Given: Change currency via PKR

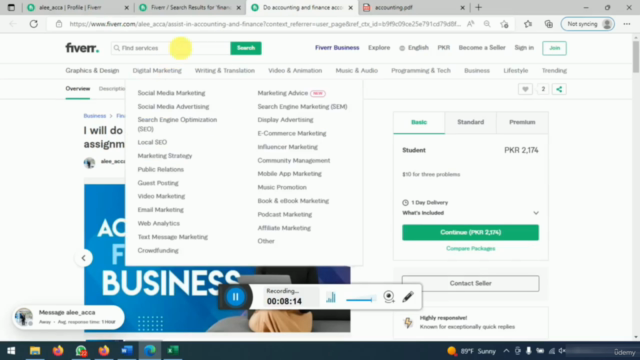Looking at the screenshot, I should [x=444, y=48].
